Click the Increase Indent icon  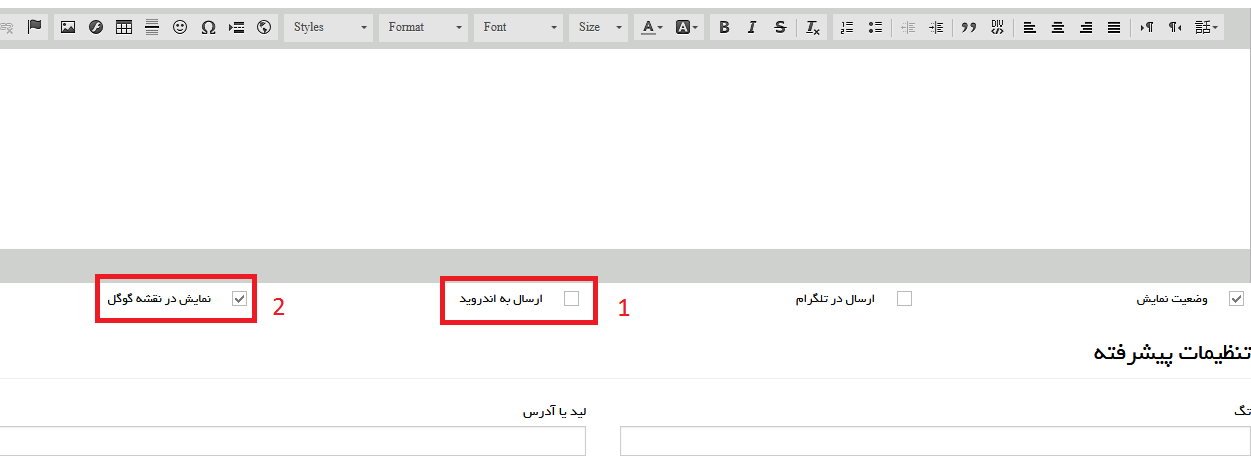pos(936,27)
